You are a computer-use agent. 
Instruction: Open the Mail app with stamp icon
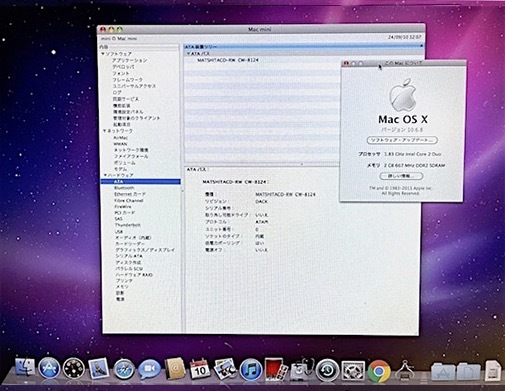click(x=98, y=369)
